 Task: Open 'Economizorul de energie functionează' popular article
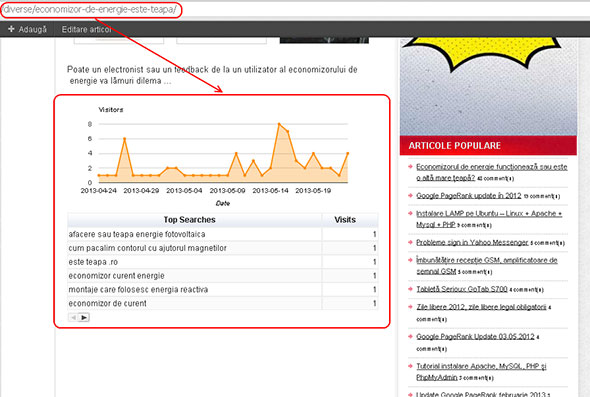click(x=491, y=172)
